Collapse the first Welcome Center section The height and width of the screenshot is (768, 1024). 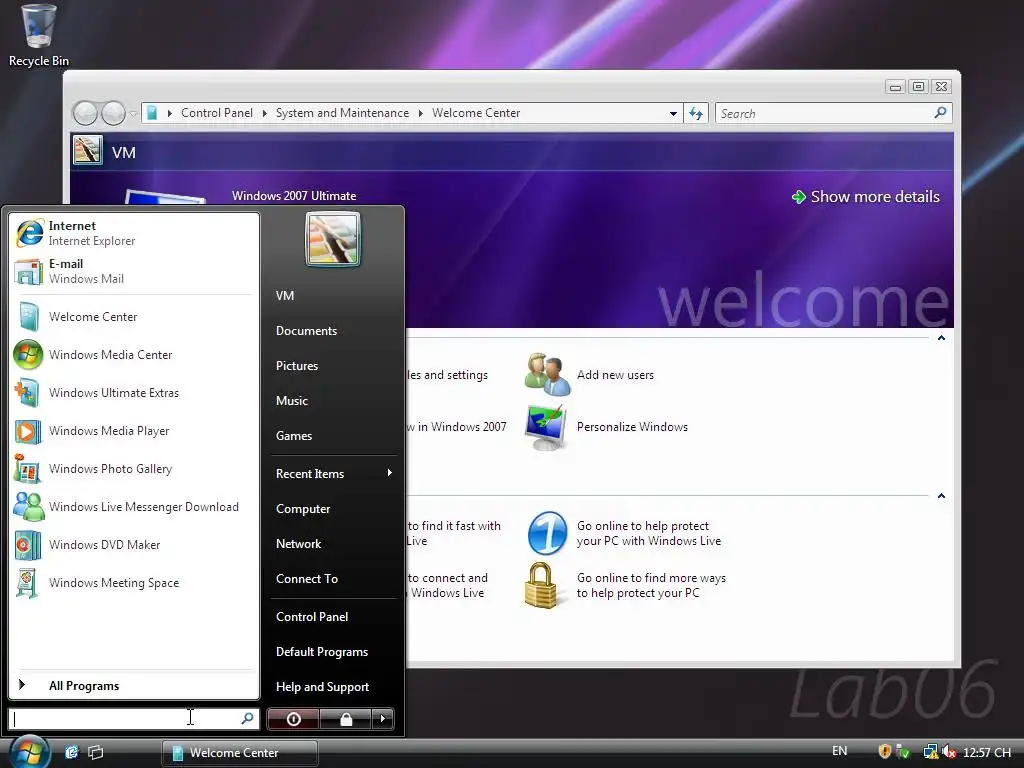(x=941, y=338)
